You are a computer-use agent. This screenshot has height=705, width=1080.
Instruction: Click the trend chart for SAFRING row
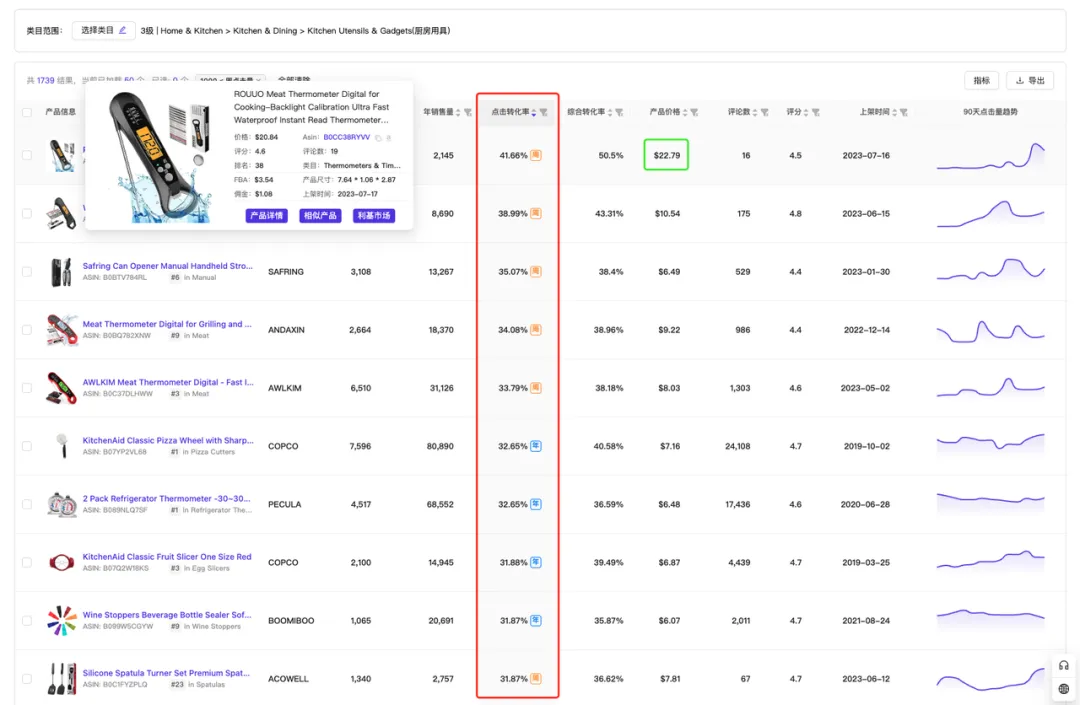click(x=990, y=270)
